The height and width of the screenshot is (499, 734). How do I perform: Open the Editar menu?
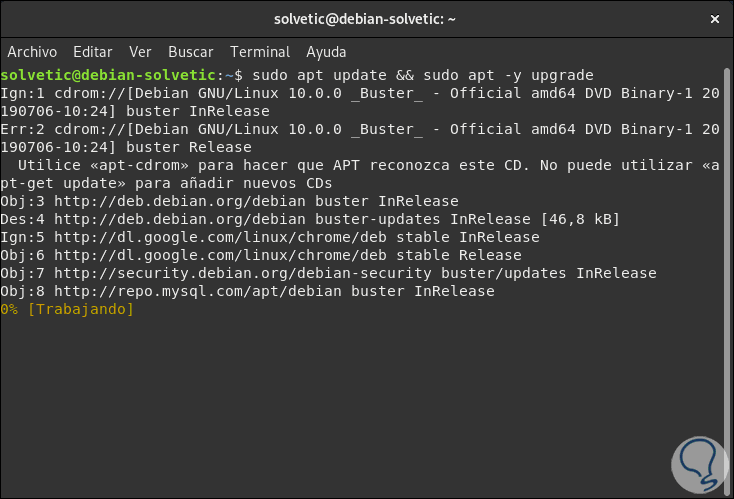(x=93, y=51)
